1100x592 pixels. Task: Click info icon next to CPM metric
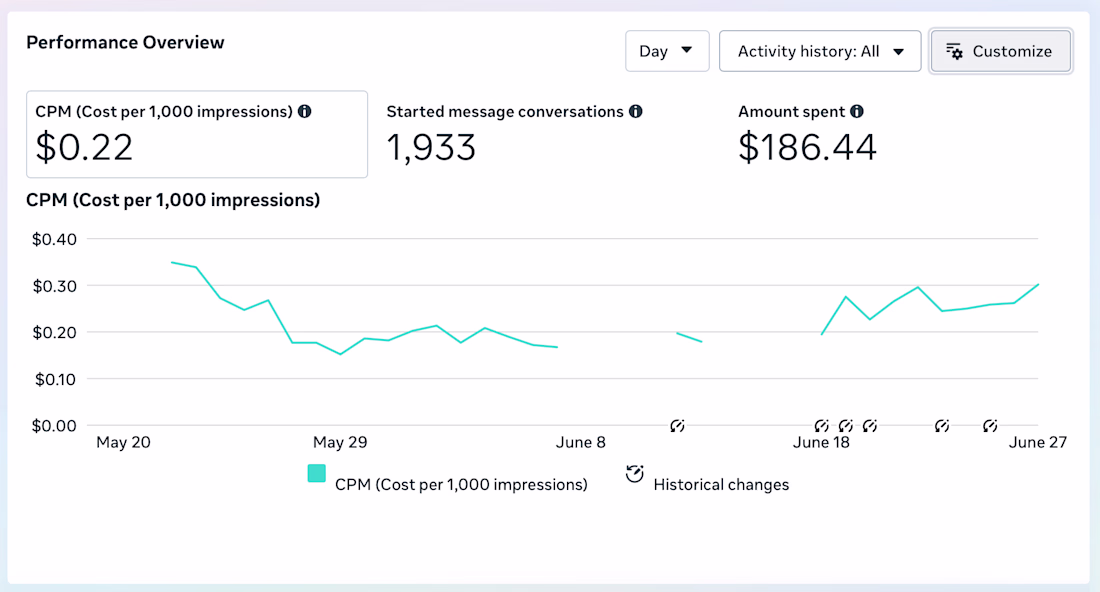pyautogui.click(x=304, y=112)
